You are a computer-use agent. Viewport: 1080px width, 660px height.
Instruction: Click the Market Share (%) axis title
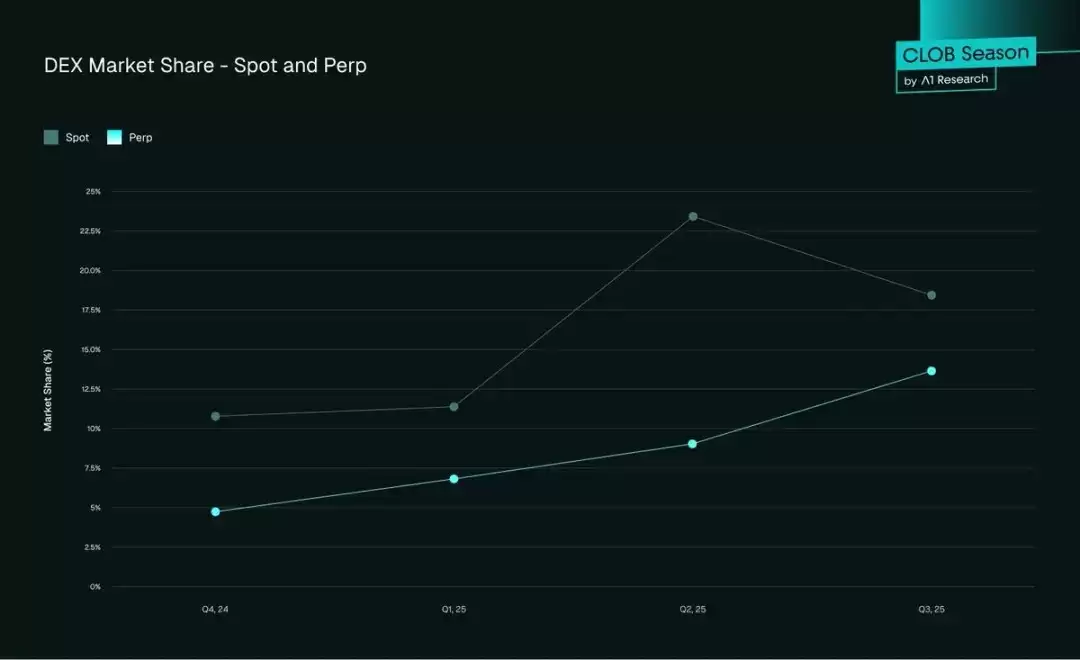(x=48, y=390)
